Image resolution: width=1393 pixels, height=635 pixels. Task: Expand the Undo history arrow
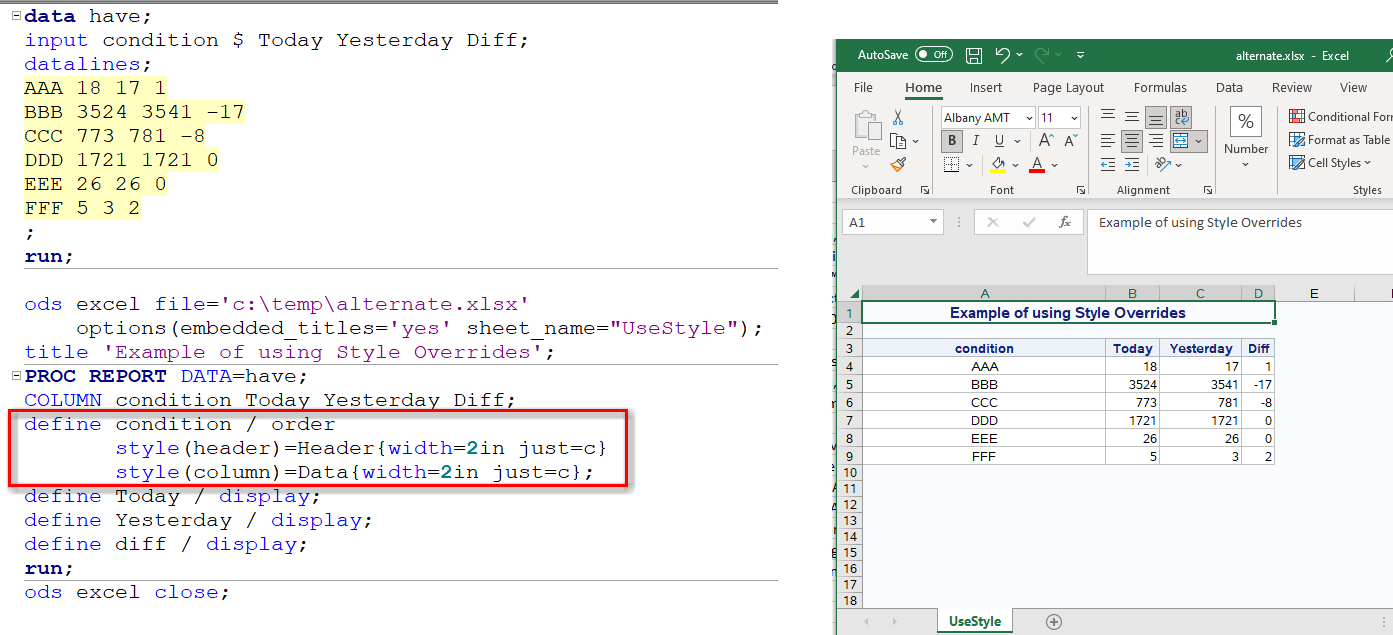tap(1019, 55)
